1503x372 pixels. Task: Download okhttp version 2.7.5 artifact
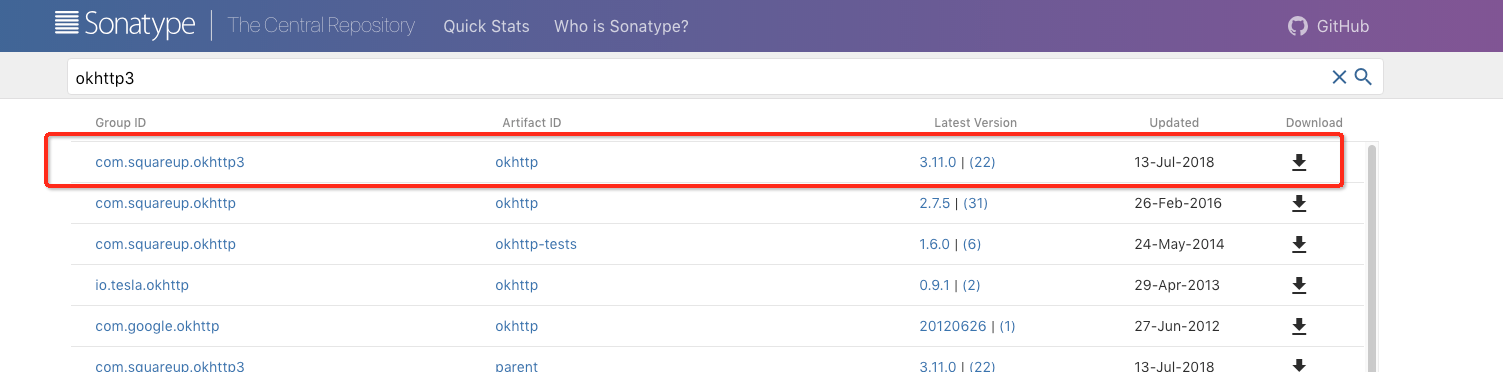(1299, 203)
